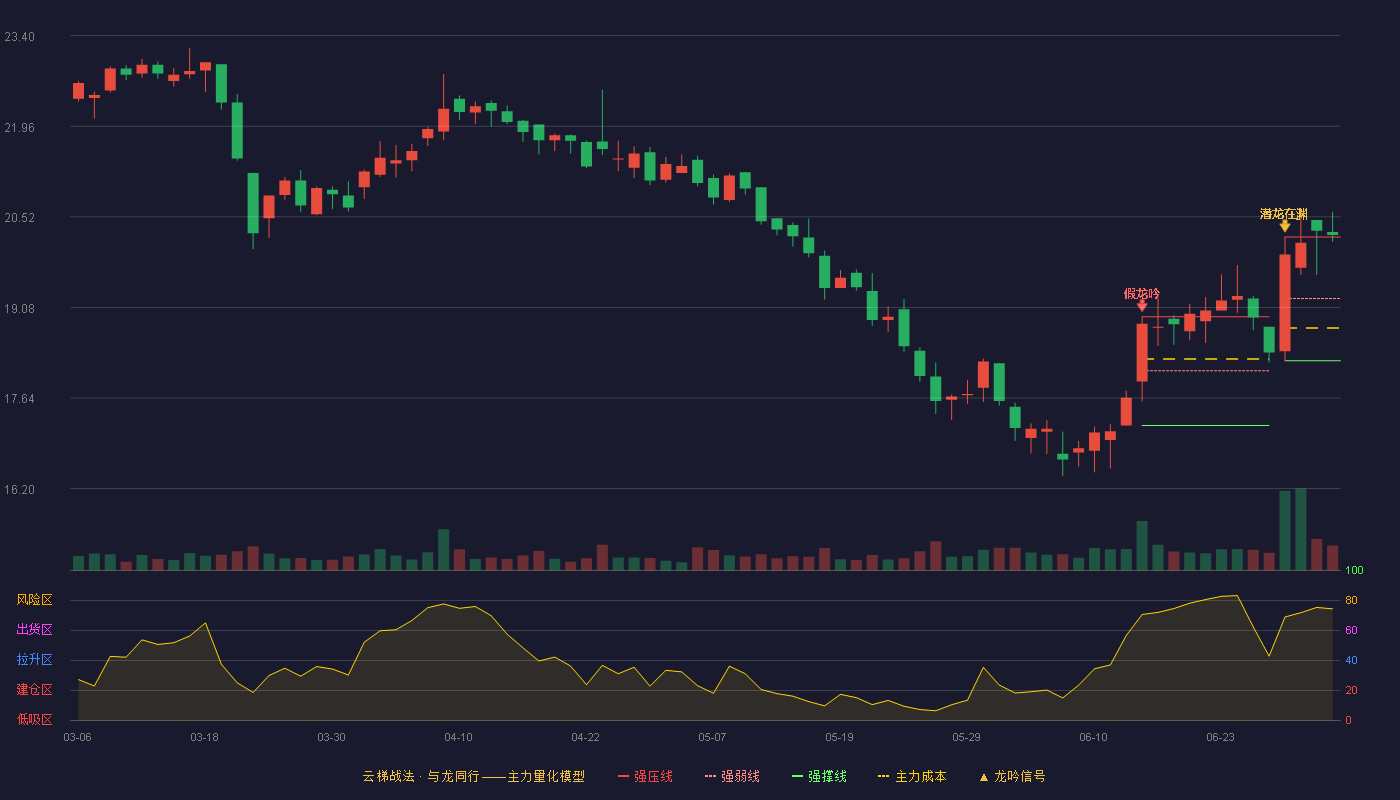The width and height of the screenshot is (1400, 800).
Task: Click the 拉升区 zone label
Action: [34, 660]
